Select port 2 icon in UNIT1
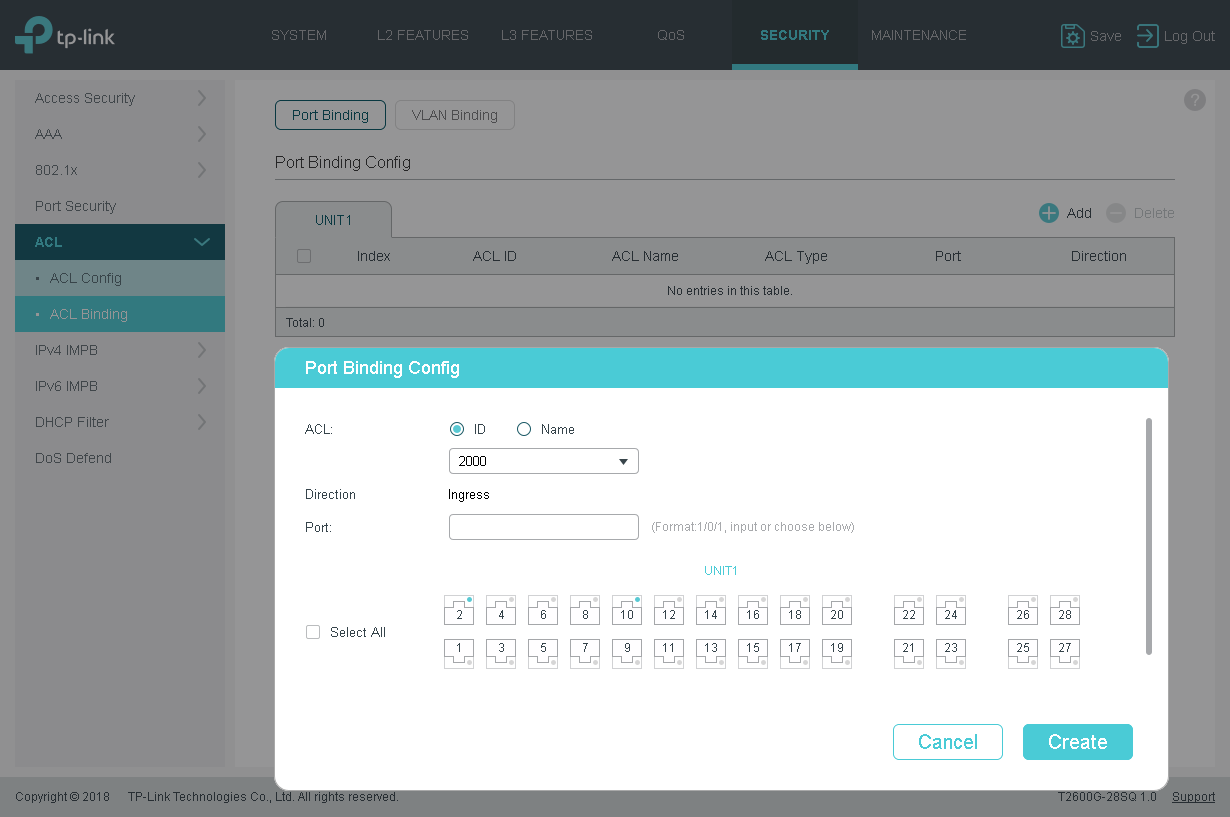Image resolution: width=1230 pixels, height=817 pixels. point(459,611)
